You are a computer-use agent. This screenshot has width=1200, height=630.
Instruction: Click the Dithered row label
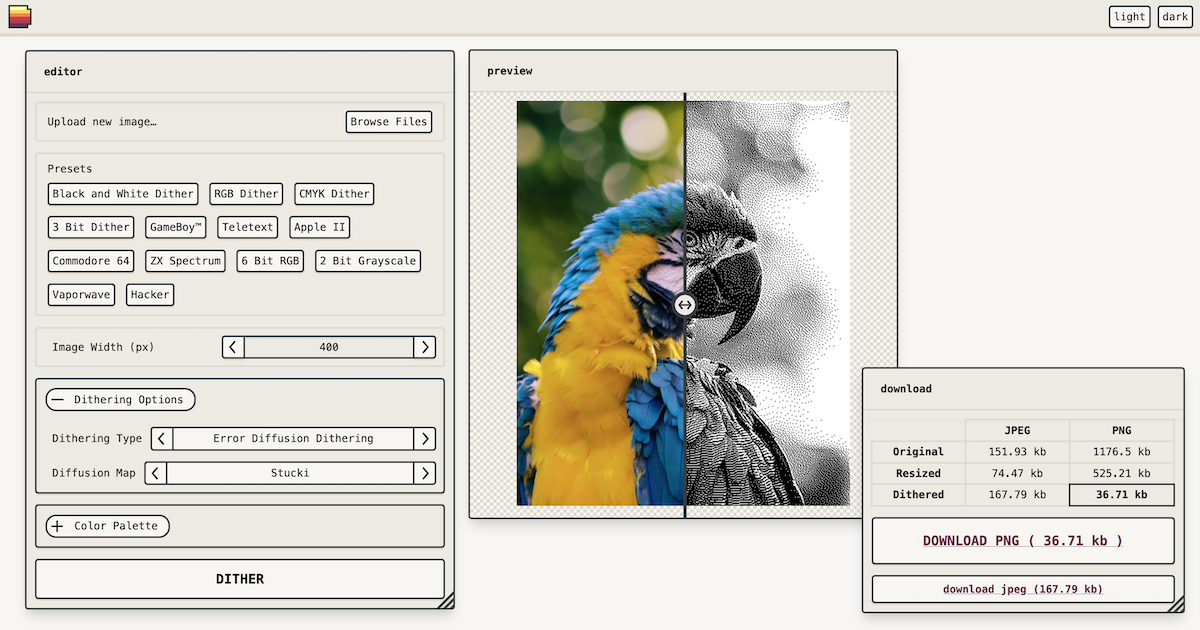coord(919,494)
